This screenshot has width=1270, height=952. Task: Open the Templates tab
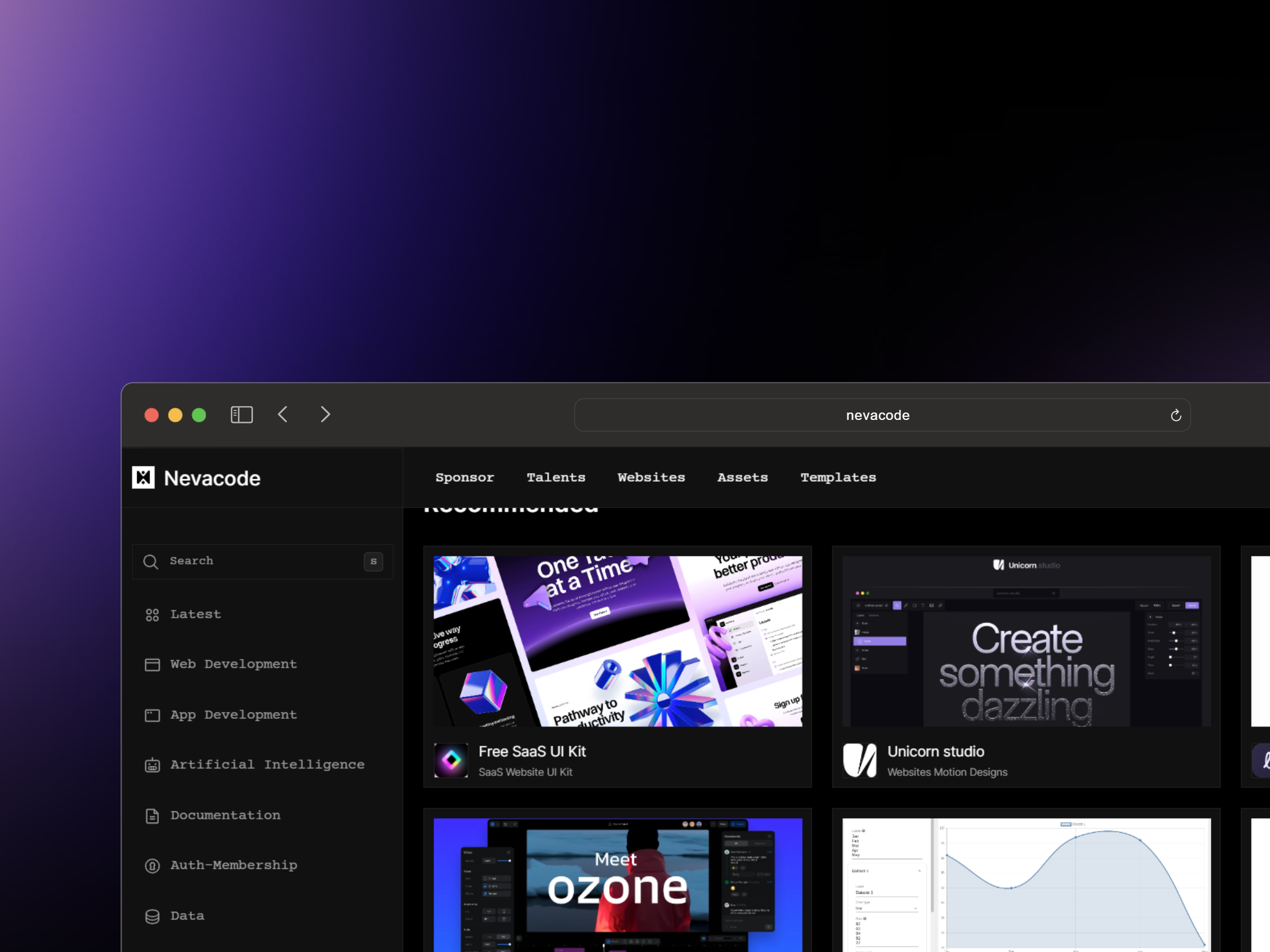pos(838,478)
